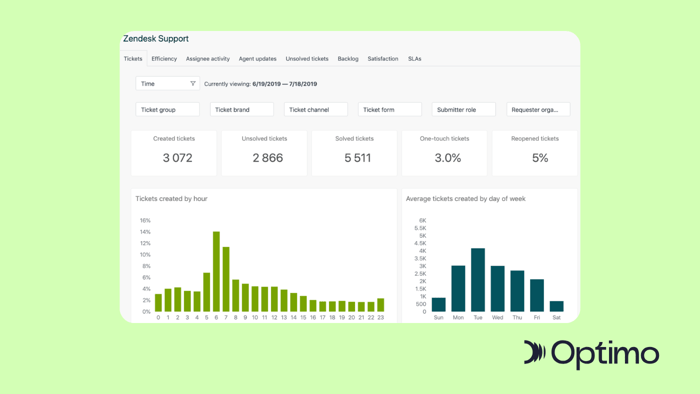Open the Time filter dropdown
The width and height of the screenshot is (700, 394).
pyautogui.click(x=167, y=83)
